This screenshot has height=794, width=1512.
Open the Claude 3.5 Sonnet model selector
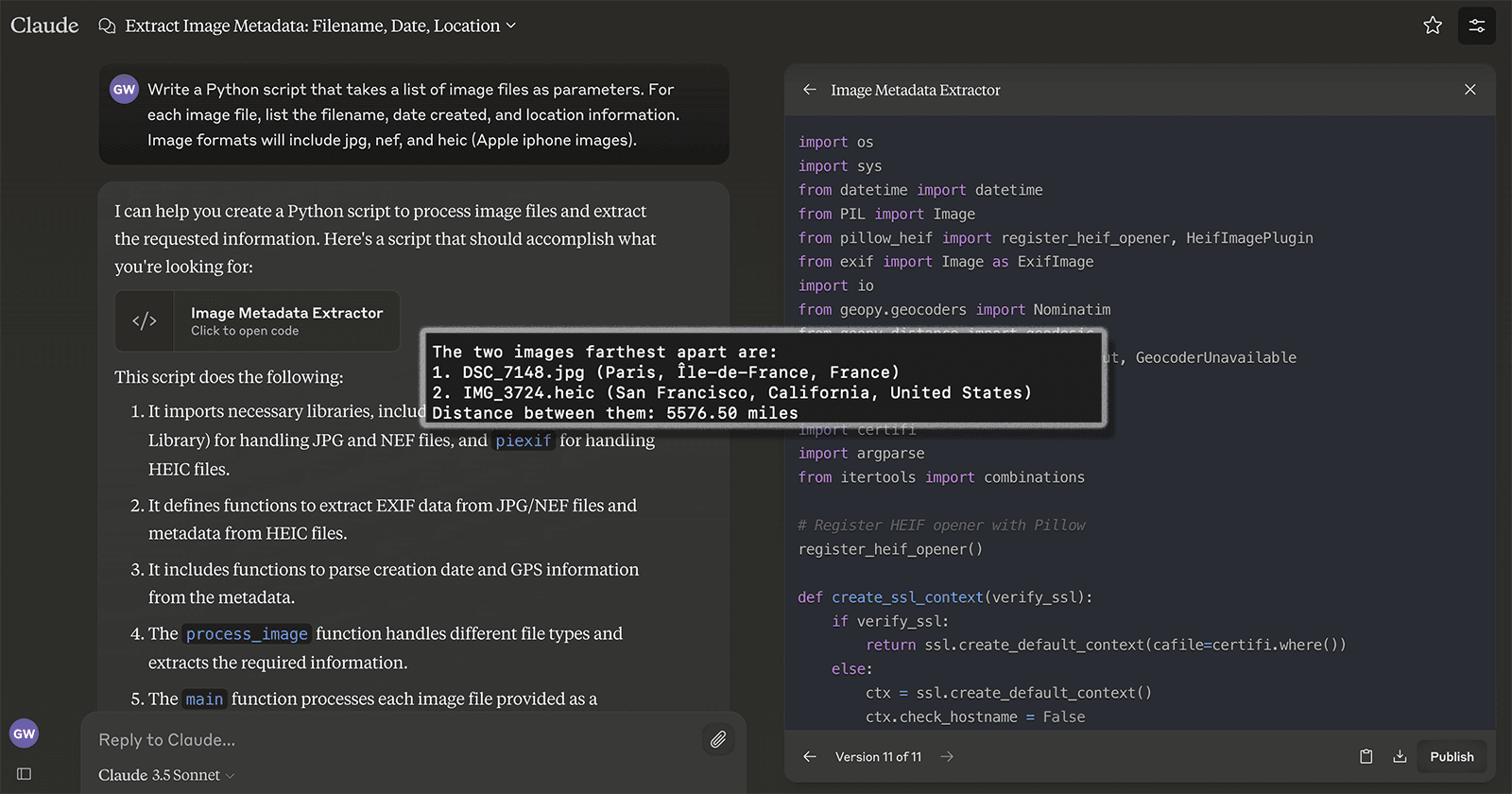click(166, 775)
